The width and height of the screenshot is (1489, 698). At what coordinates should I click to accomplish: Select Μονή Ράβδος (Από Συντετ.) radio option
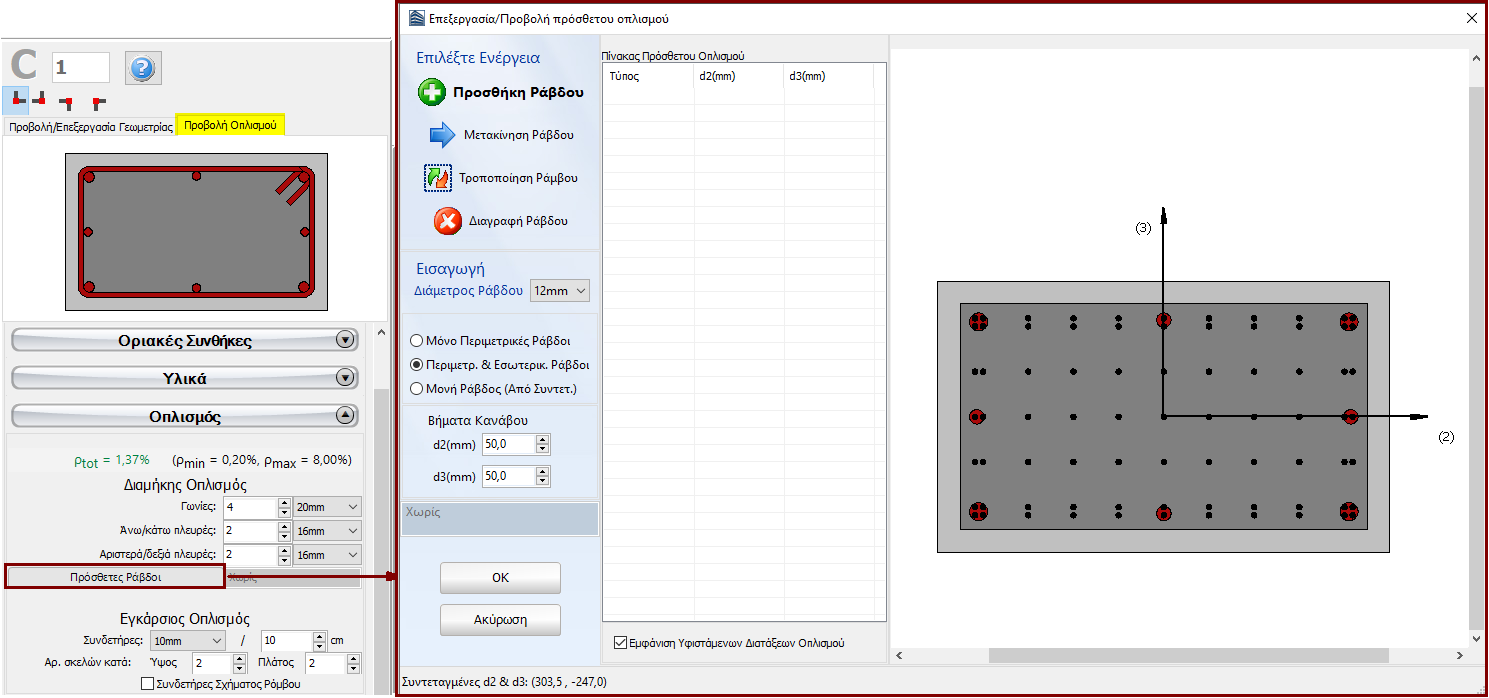tap(417, 388)
